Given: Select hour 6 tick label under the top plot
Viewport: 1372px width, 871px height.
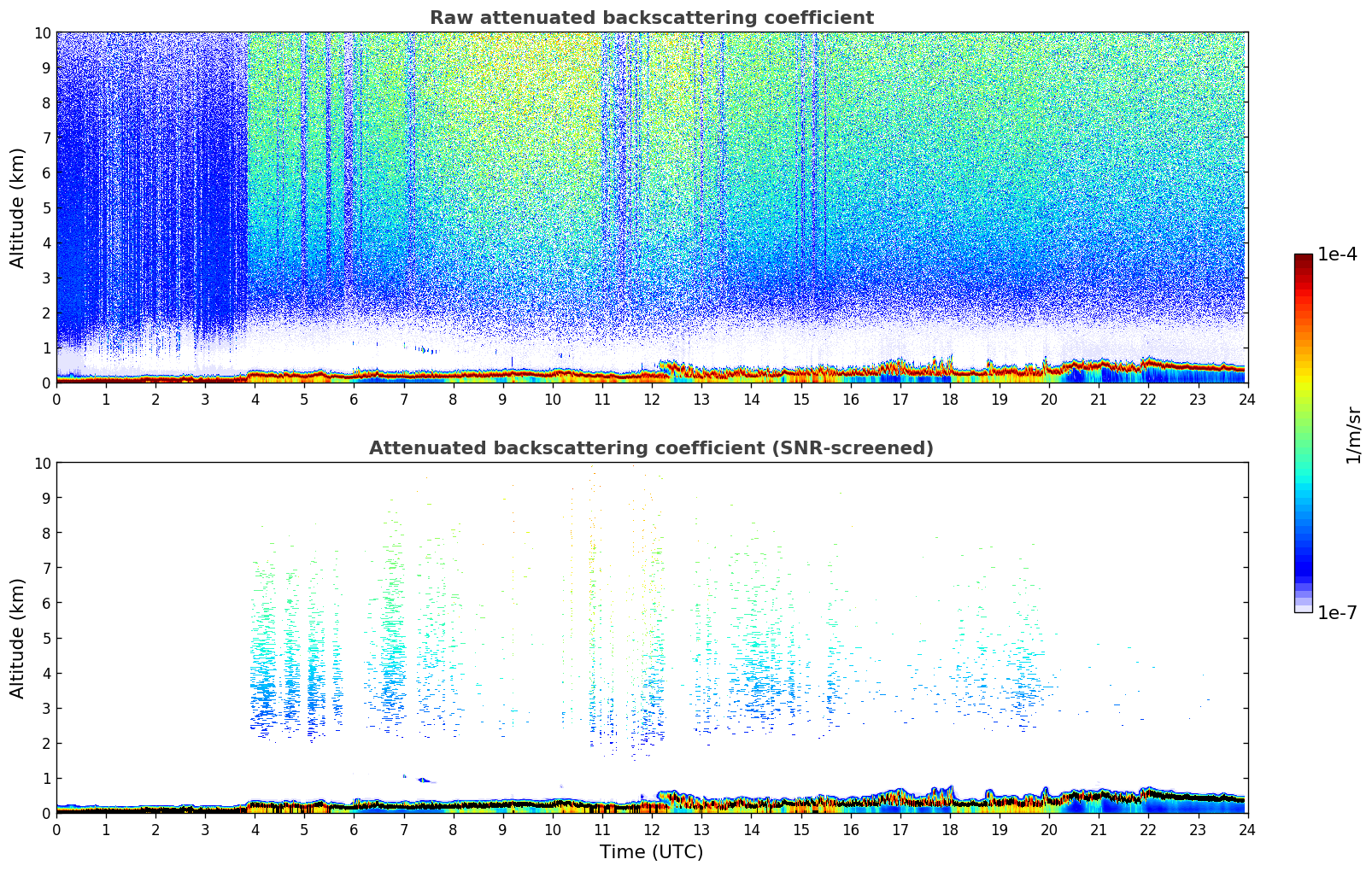Looking at the screenshot, I should pos(355,399).
